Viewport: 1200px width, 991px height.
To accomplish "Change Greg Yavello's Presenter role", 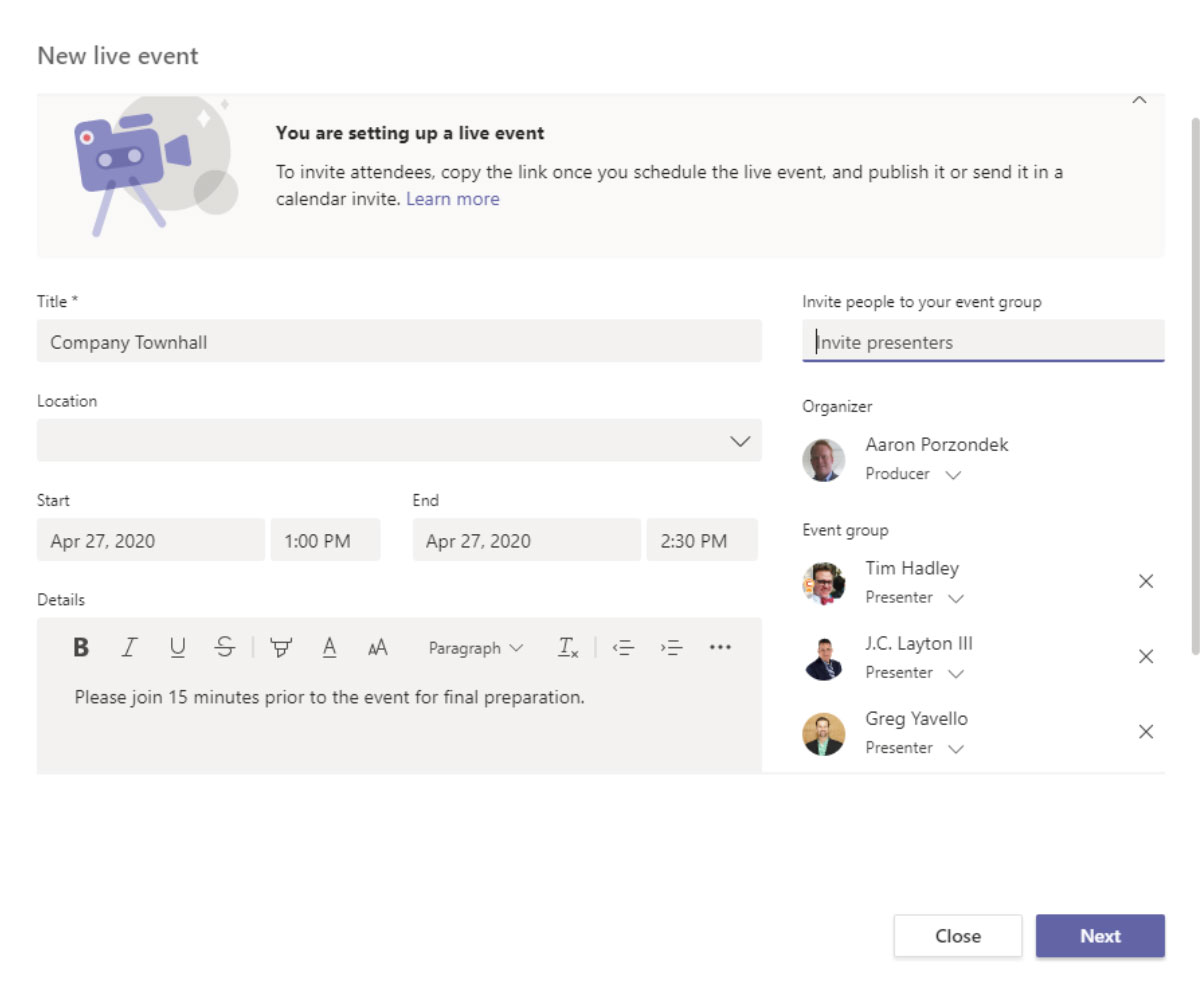I will pos(915,747).
